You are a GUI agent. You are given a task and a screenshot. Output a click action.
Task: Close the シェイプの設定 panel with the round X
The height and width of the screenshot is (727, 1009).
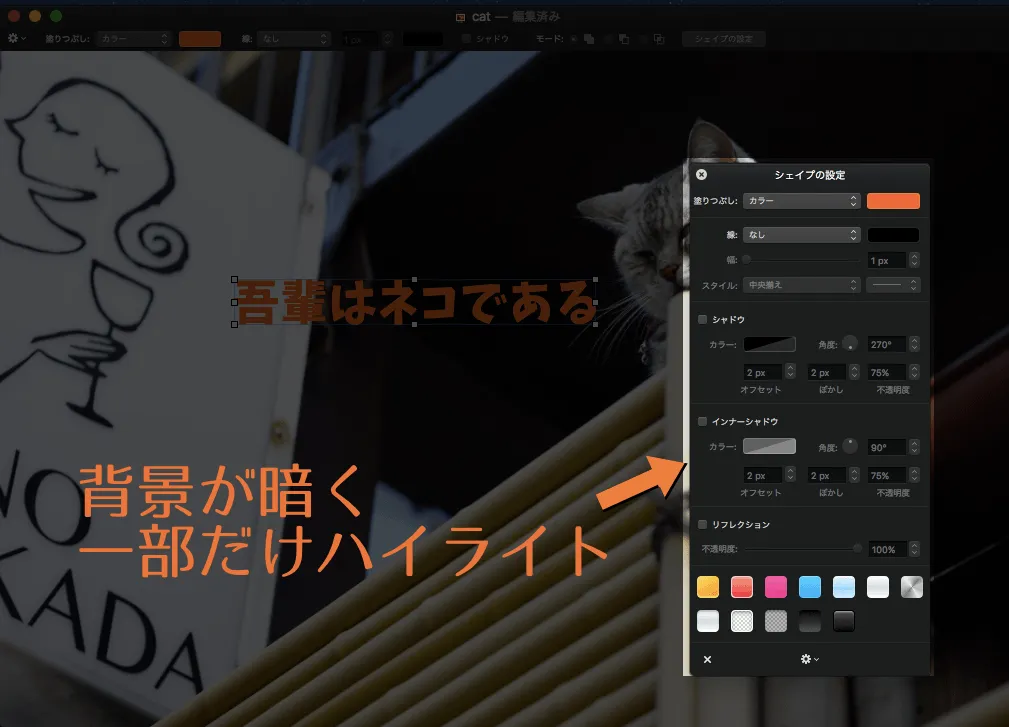click(701, 174)
